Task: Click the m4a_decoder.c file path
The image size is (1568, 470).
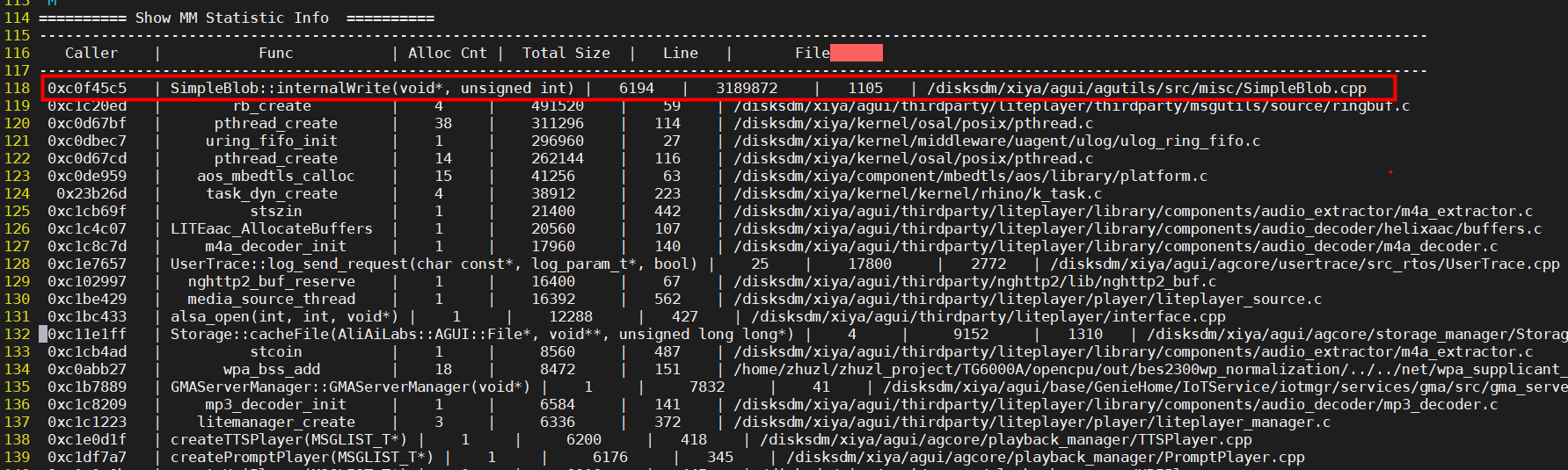Action: pyautogui.click(x=1116, y=246)
